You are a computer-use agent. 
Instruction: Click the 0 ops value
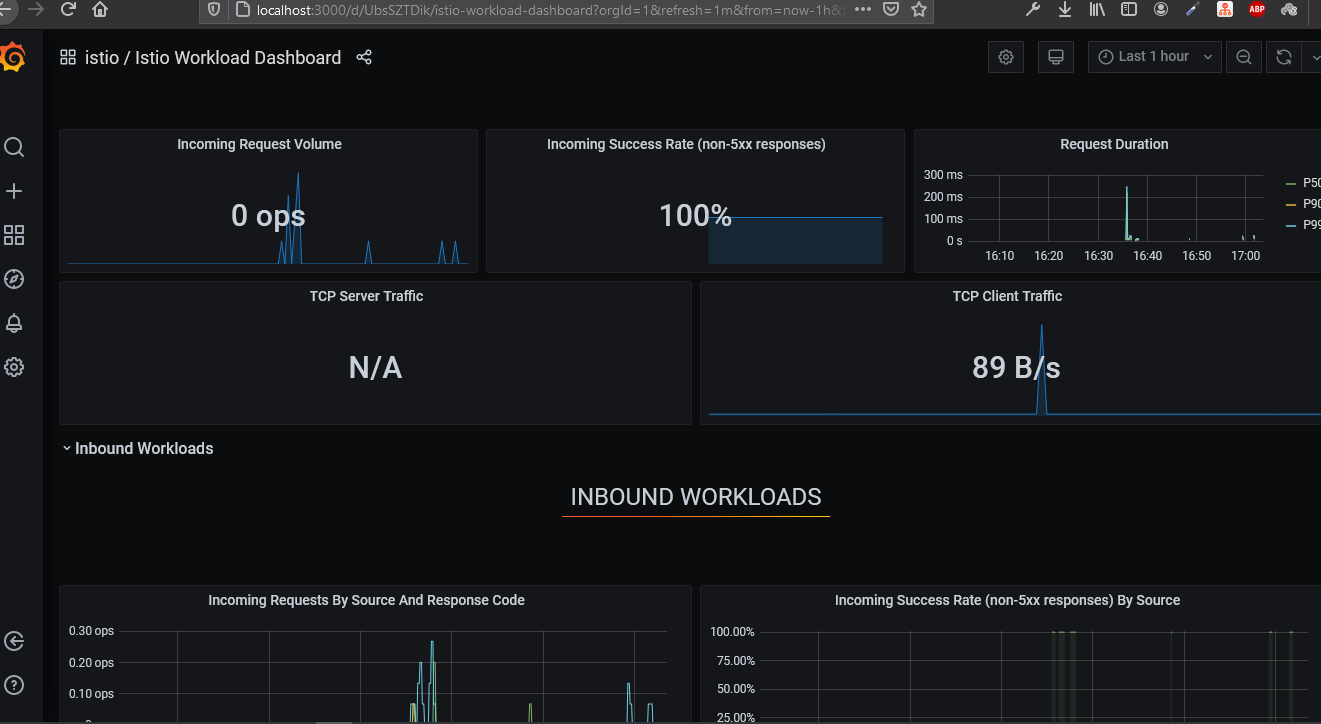(x=268, y=216)
